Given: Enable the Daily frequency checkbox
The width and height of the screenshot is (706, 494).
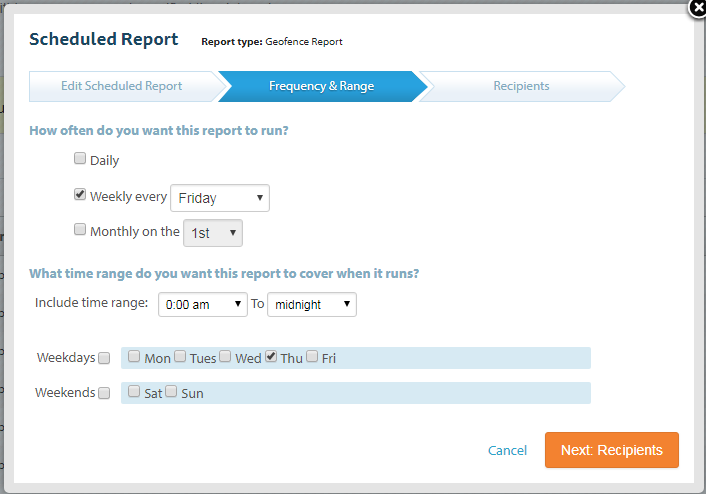Looking at the screenshot, I should pyautogui.click(x=80, y=158).
